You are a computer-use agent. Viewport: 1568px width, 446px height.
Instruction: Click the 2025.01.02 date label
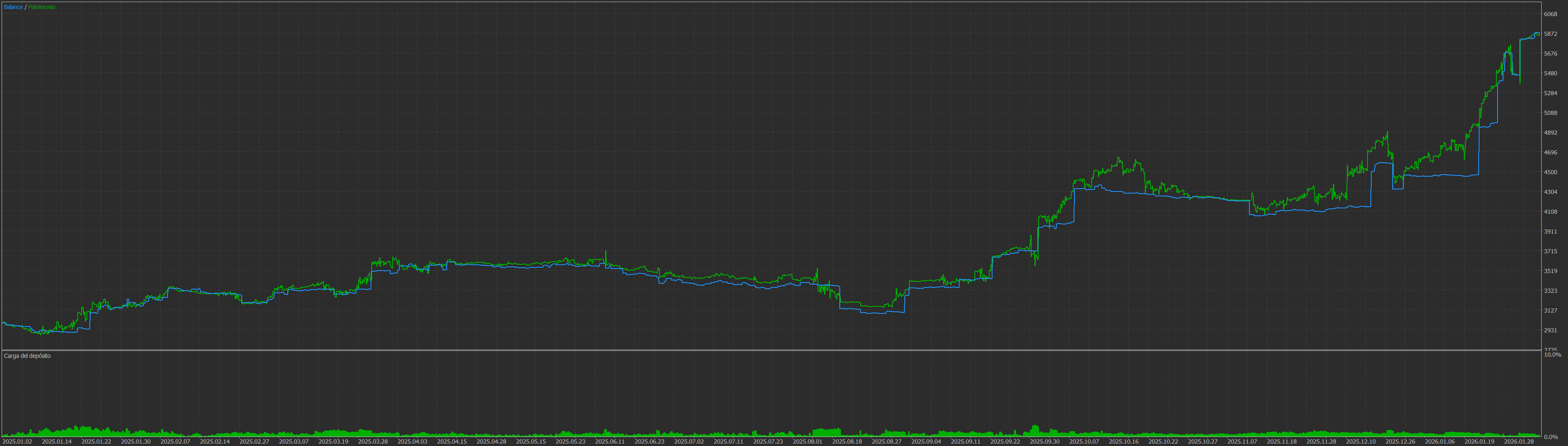[x=17, y=442]
